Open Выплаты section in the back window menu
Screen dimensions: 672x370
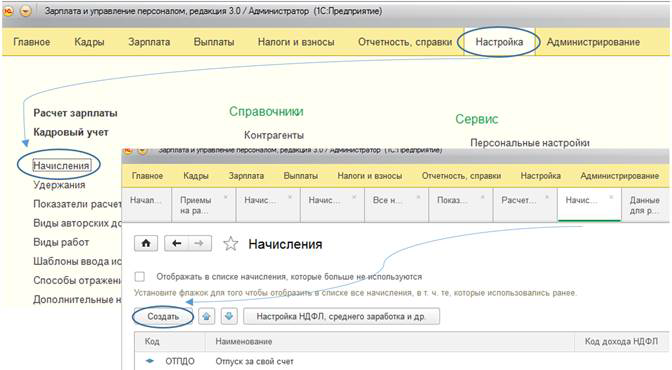coord(214,42)
